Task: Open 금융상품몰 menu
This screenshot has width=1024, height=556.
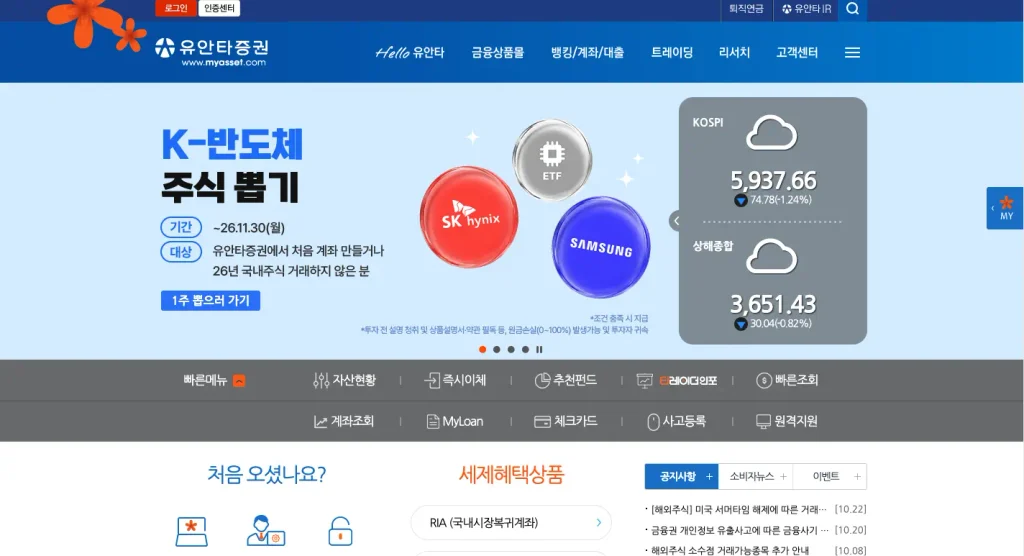Action: click(498, 53)
